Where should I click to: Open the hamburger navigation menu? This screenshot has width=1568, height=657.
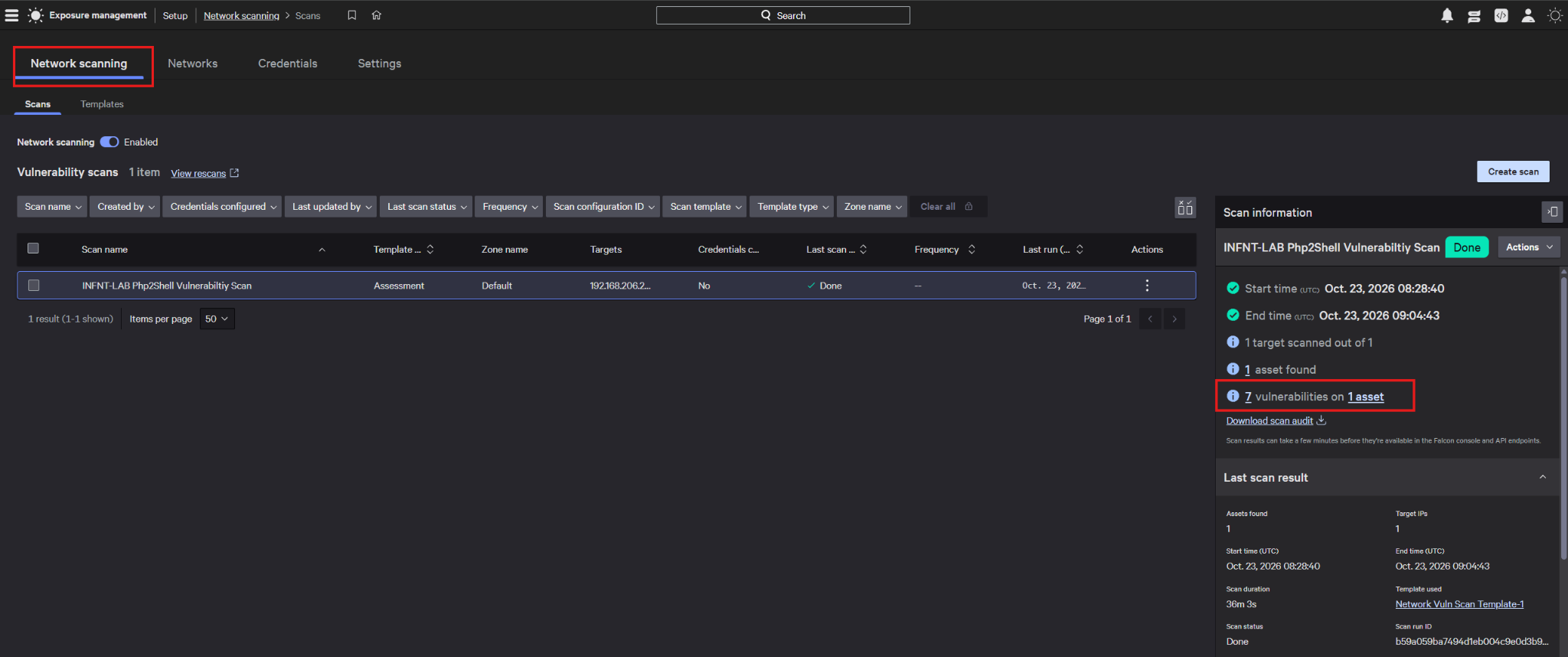coord(11,15)
